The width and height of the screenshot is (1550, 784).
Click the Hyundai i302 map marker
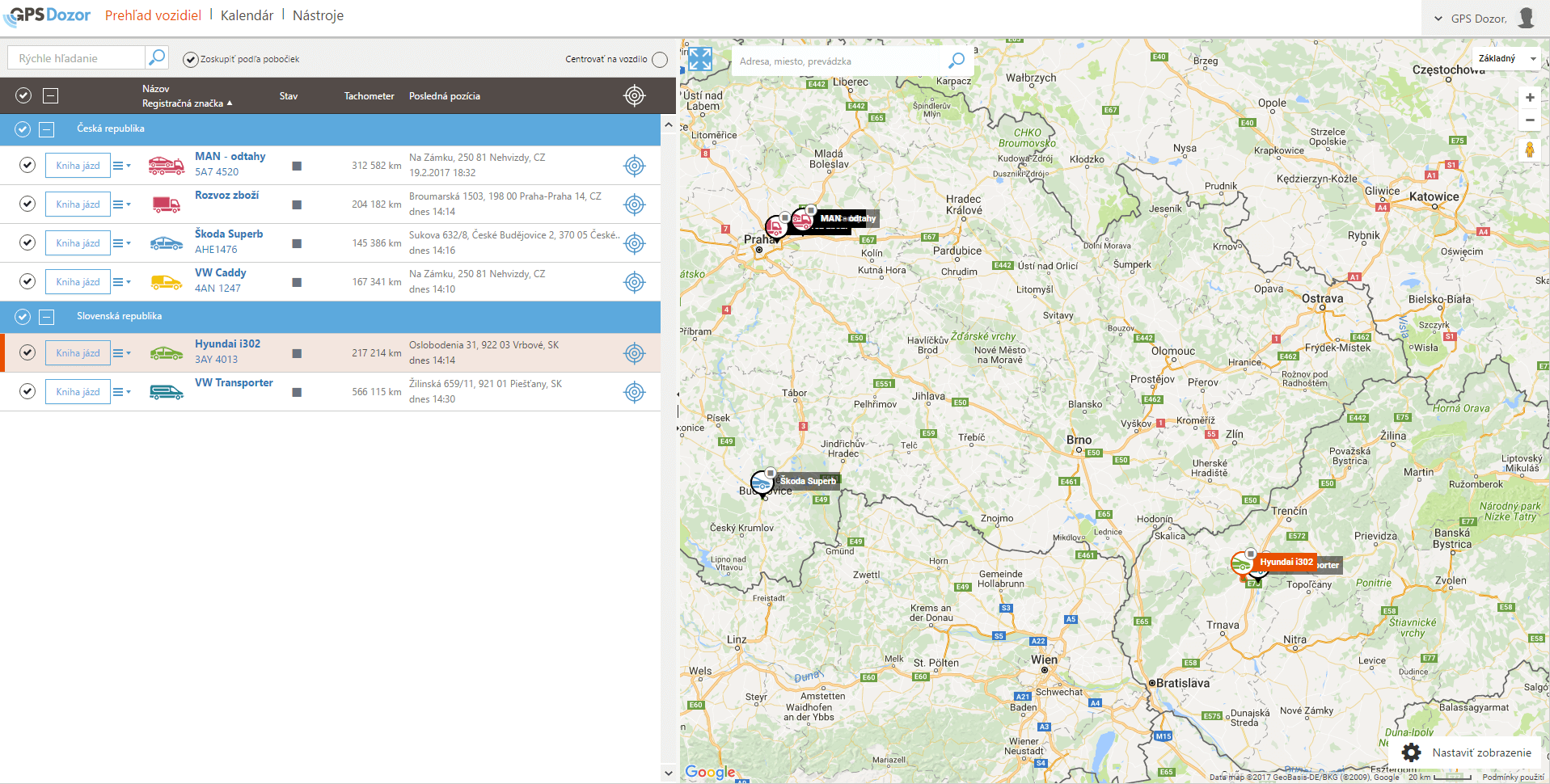tap(1241, 563)
